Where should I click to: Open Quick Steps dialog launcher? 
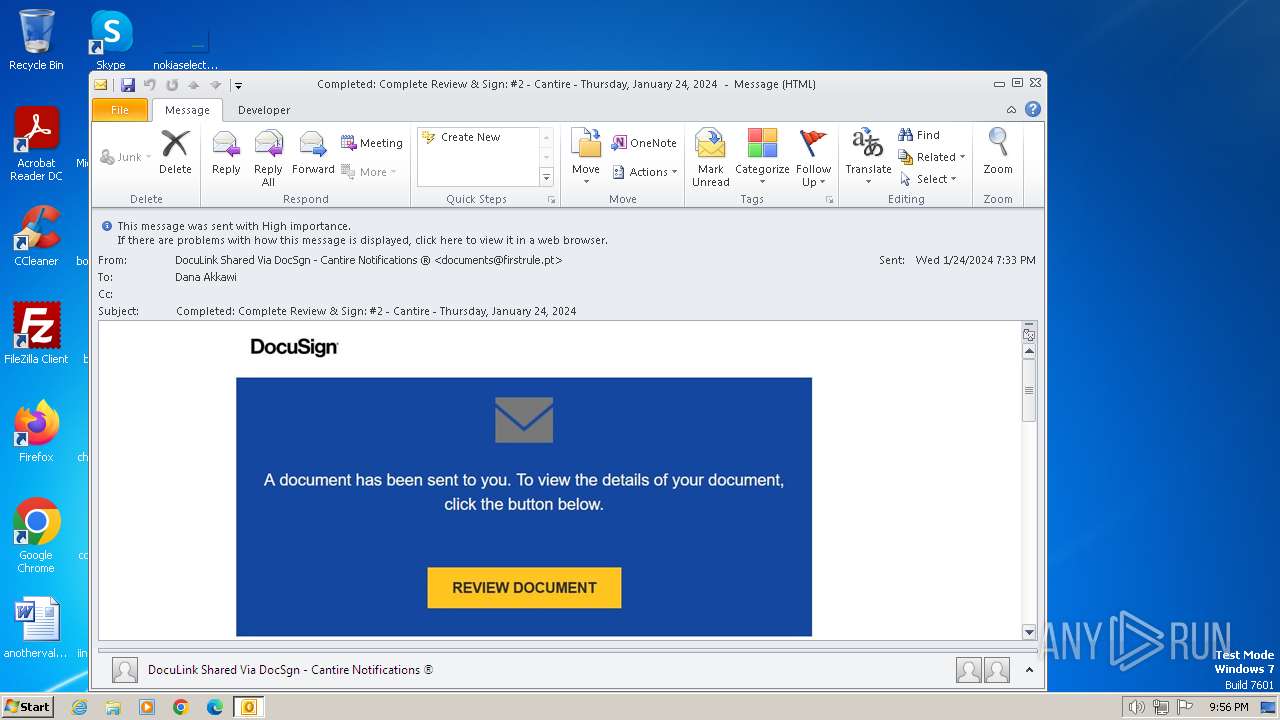(551, 200)
